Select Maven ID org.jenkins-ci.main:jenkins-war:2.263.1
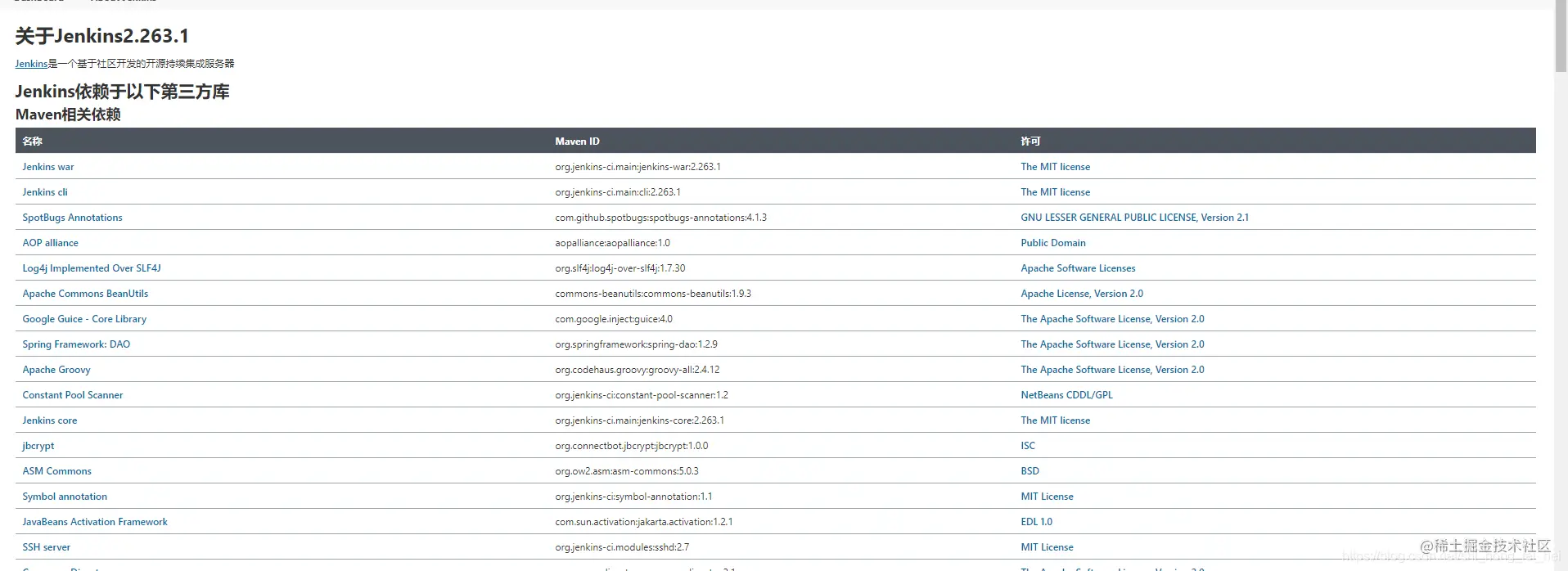The width and height of the screenshot is (1568, 571). (x=638, y=167)
